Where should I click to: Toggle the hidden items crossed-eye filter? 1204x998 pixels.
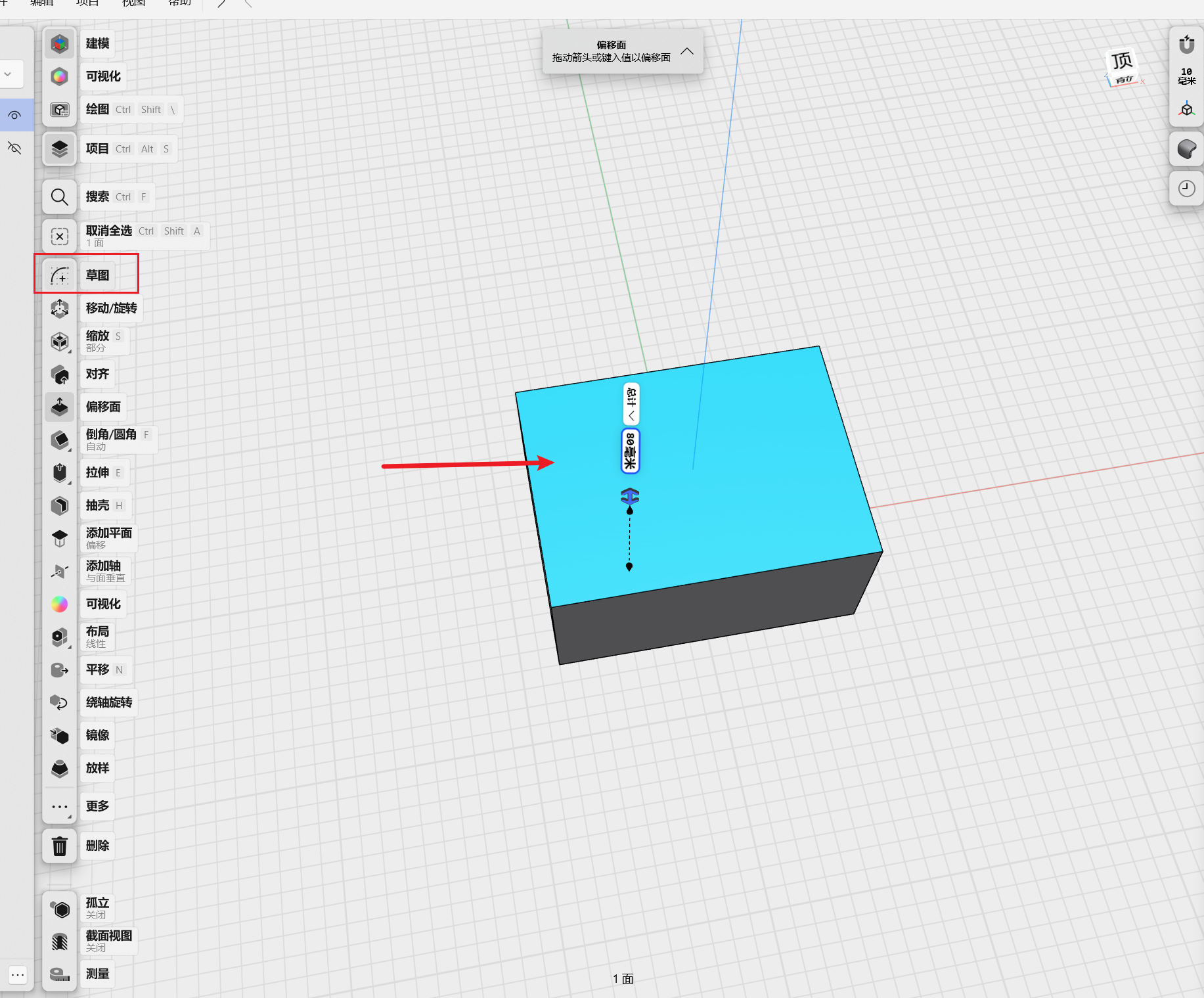tap(15, 148)
